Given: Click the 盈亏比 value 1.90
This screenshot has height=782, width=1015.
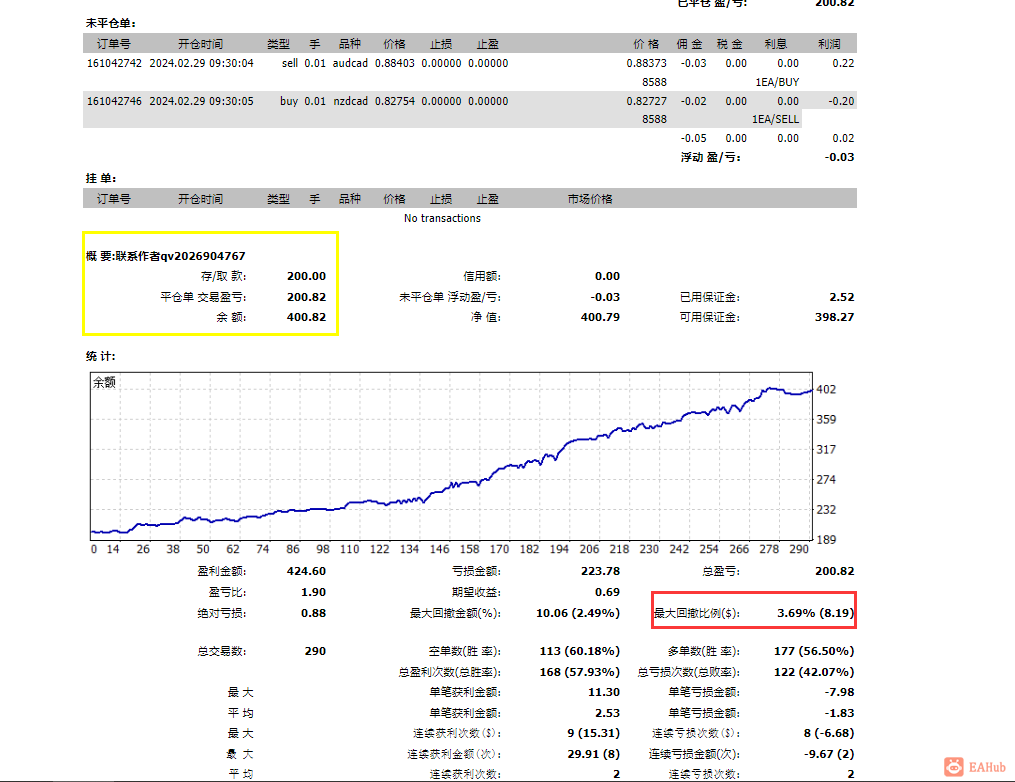Looking at the screenshot, I should pyautogui.click(x=313, y=592).
